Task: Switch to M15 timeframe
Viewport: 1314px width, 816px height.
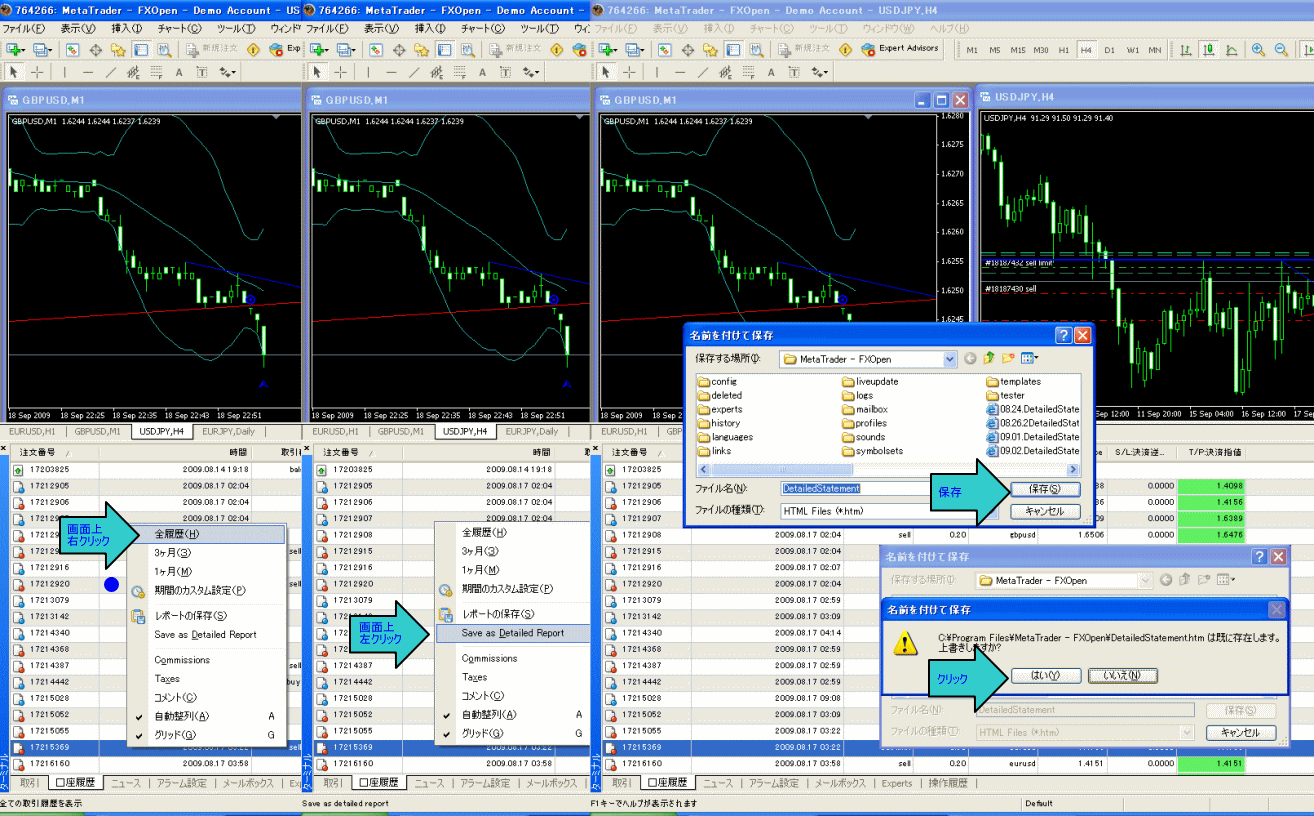Action: 1017,50
